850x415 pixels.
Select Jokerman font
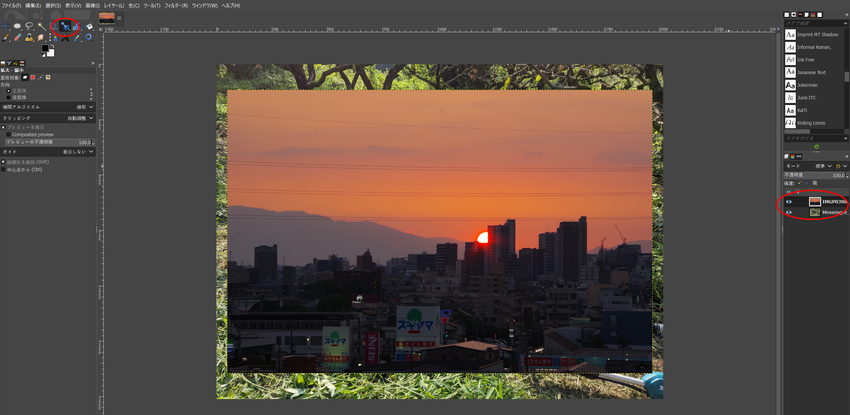click(x=815, y=85)
